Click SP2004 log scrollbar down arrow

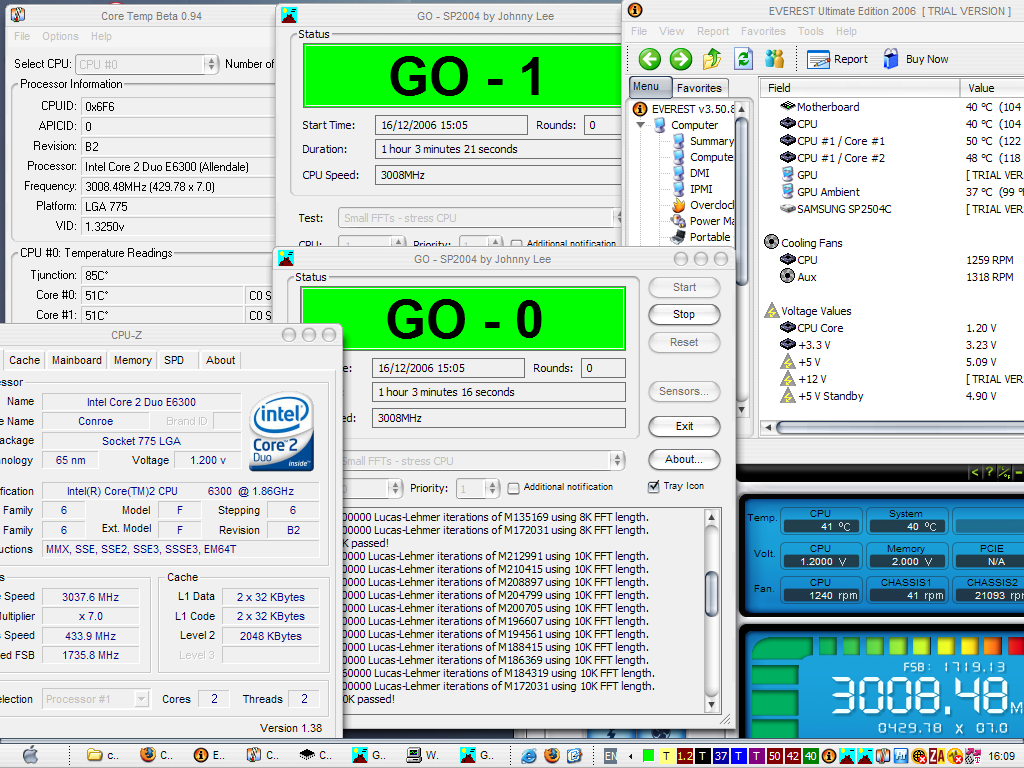[x=711, y=705]
